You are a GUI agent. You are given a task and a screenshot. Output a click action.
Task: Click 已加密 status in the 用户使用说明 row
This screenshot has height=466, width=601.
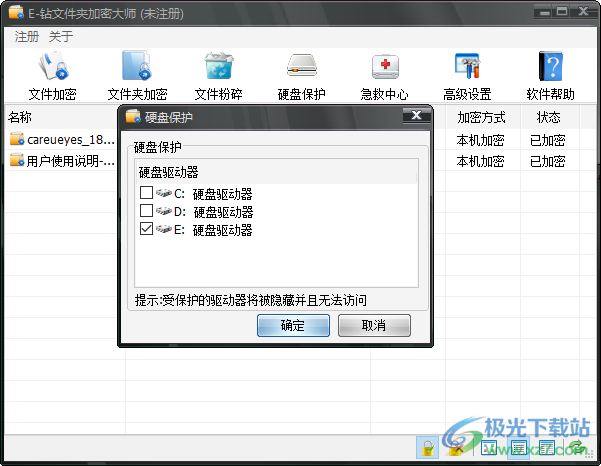click(548, 161)
